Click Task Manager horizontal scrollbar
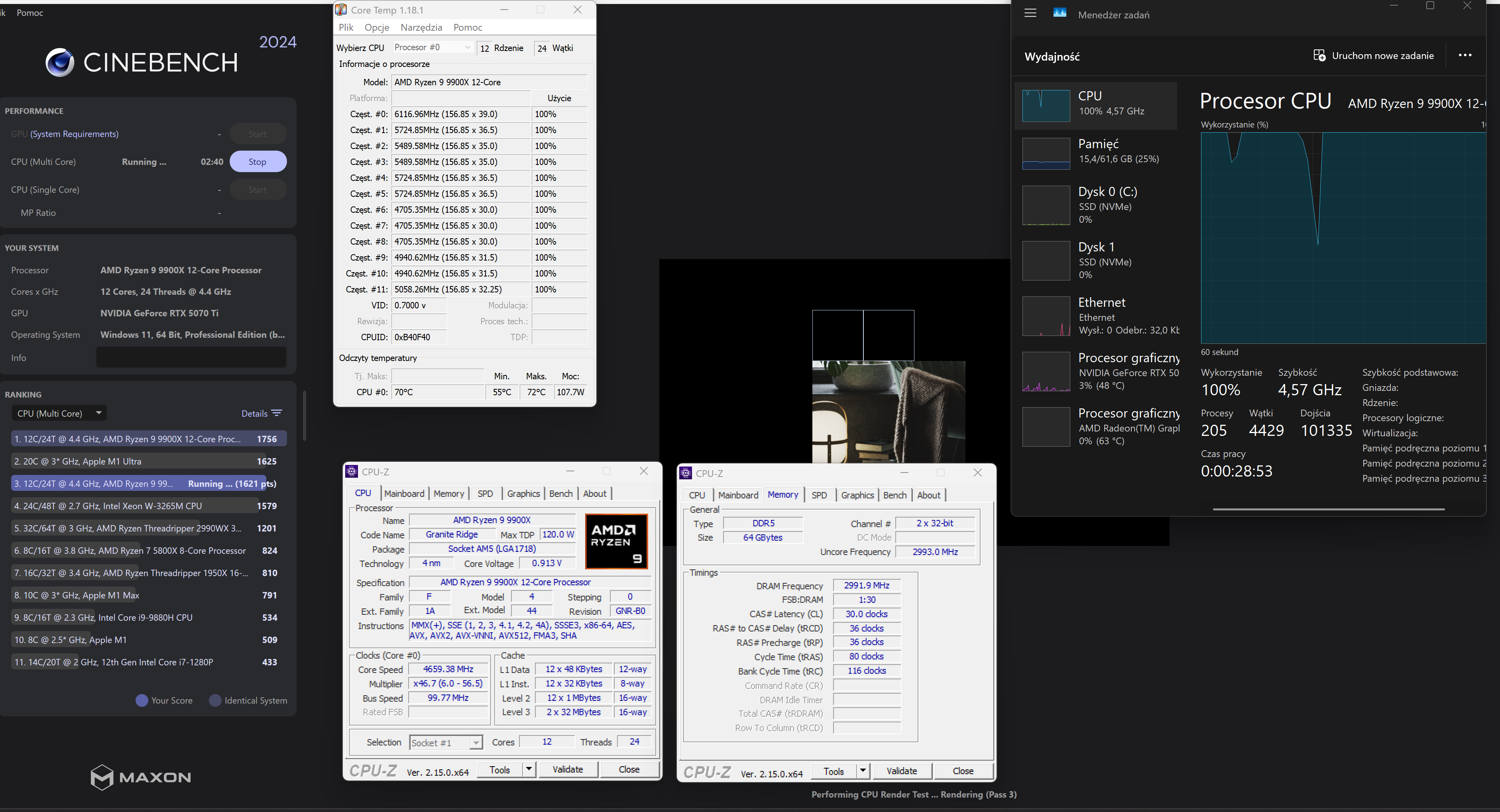The height and width of the screenshot is (812, 1500). pyautogui.click(x=1329, y=509)
